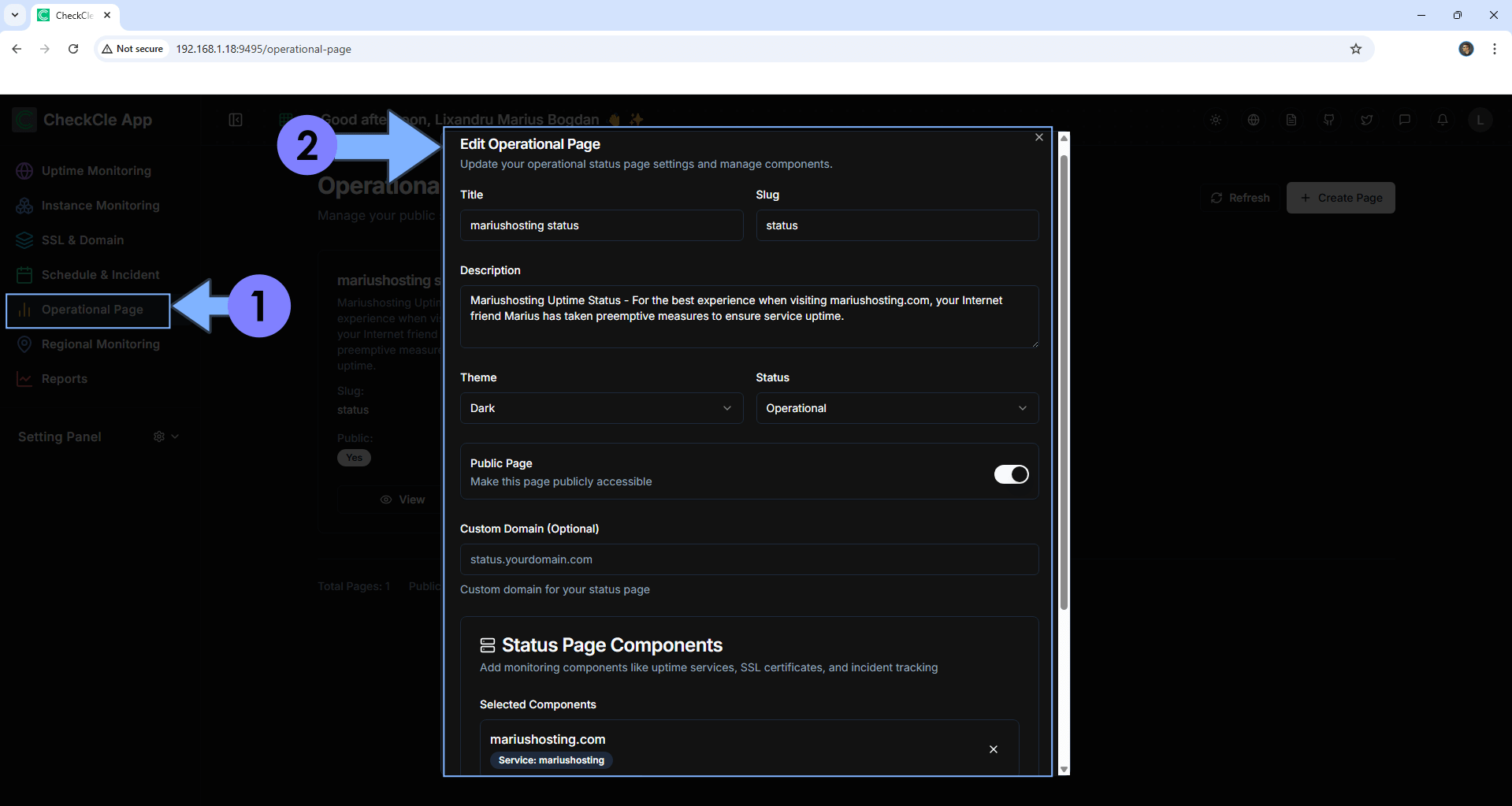Collapse sidebar panel icon
The width and height of the screenshot is (1512, 806).
(236, 120)
